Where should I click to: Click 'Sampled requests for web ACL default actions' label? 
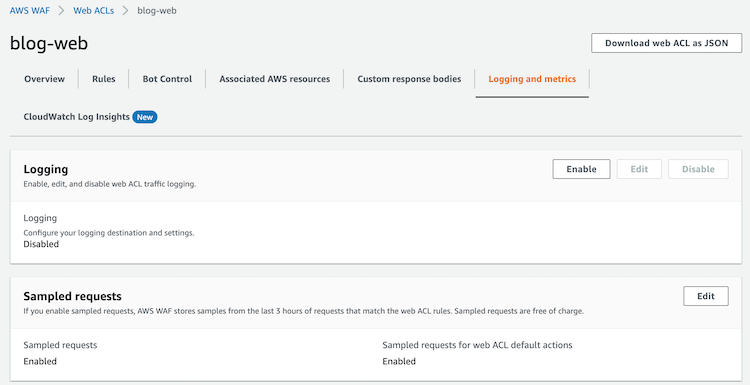point(477,345)
